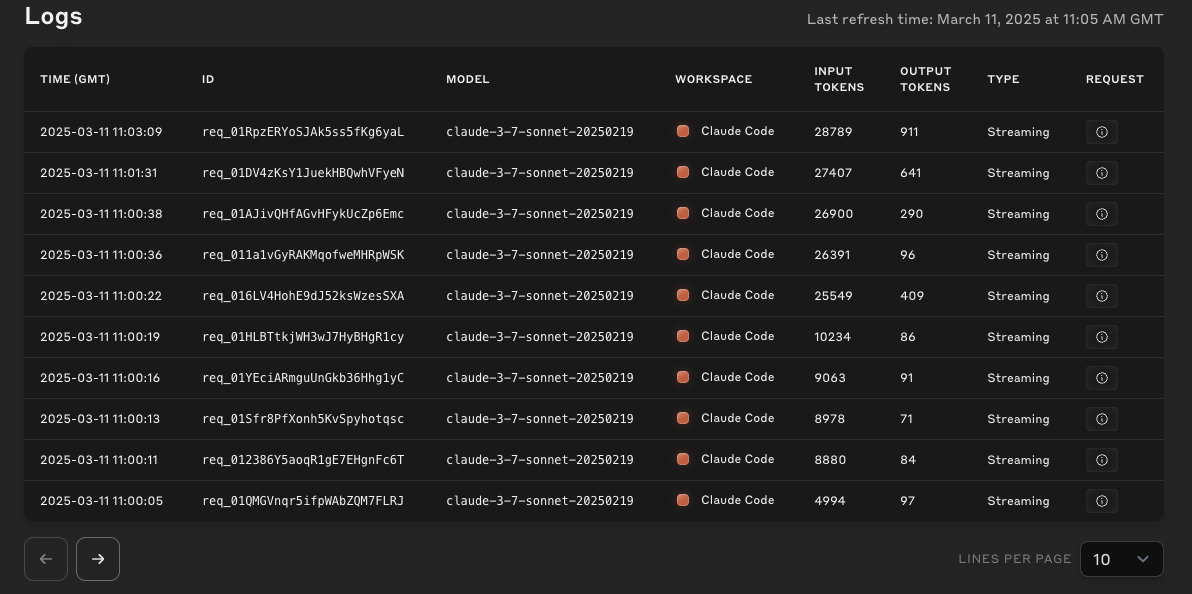
Task: Select request ID req_01AJivQHfAGvHFykUcZp6Emc
Action: (x=303, y=214)
